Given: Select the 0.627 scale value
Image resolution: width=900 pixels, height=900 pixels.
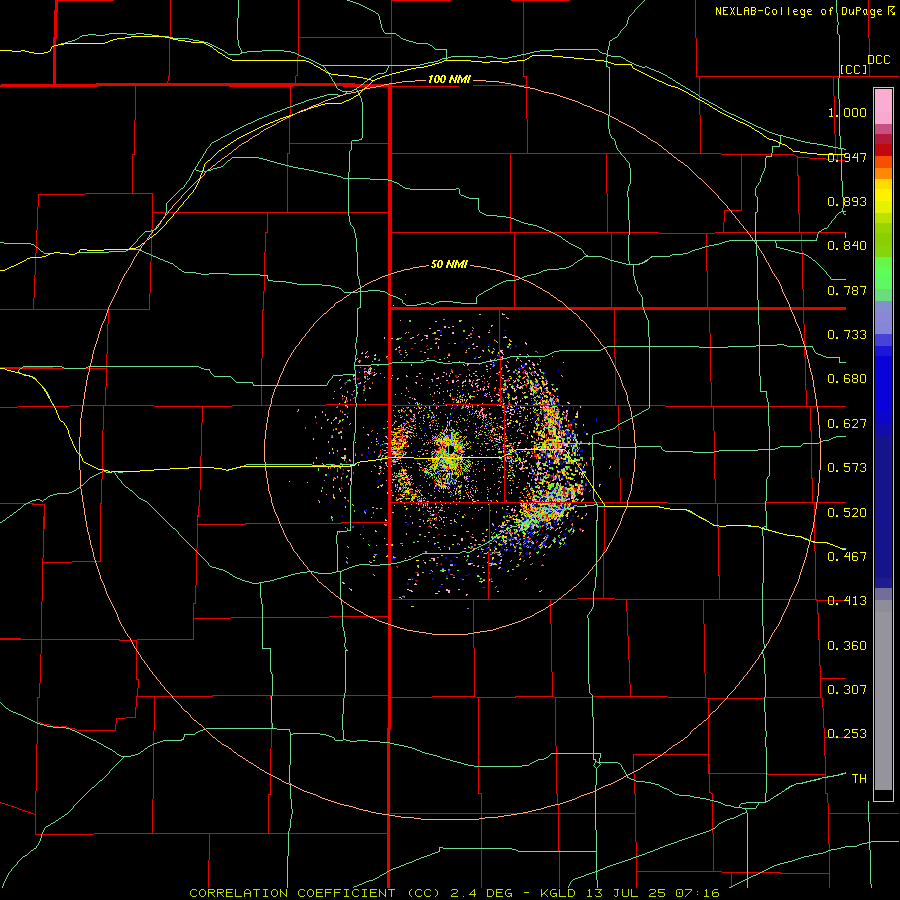Looking at the screenshot, I should click(x=847, y=424).
